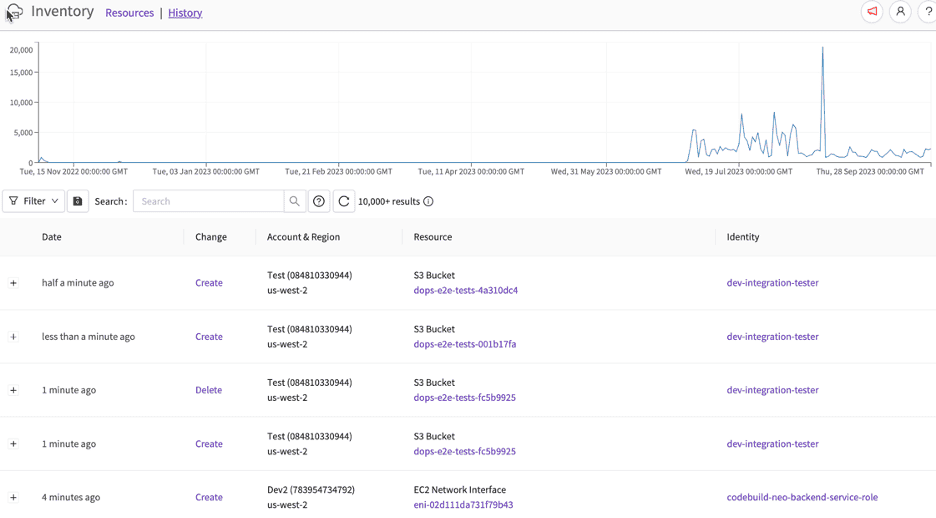936x518 pixels.
Task: Open Create link for eni-02d111da731f79b43
Action: [x=209, y=497]
